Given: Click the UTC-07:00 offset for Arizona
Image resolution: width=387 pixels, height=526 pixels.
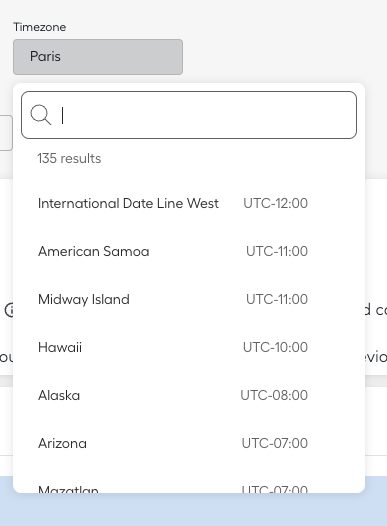Looking at the screenshot, I should (x=275, y=443).
